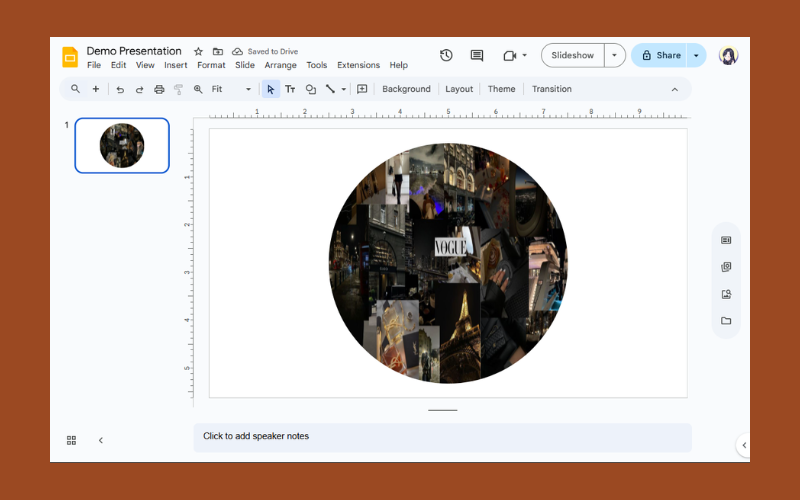Collapse the filmstrip panel arrow

point(101,440)
